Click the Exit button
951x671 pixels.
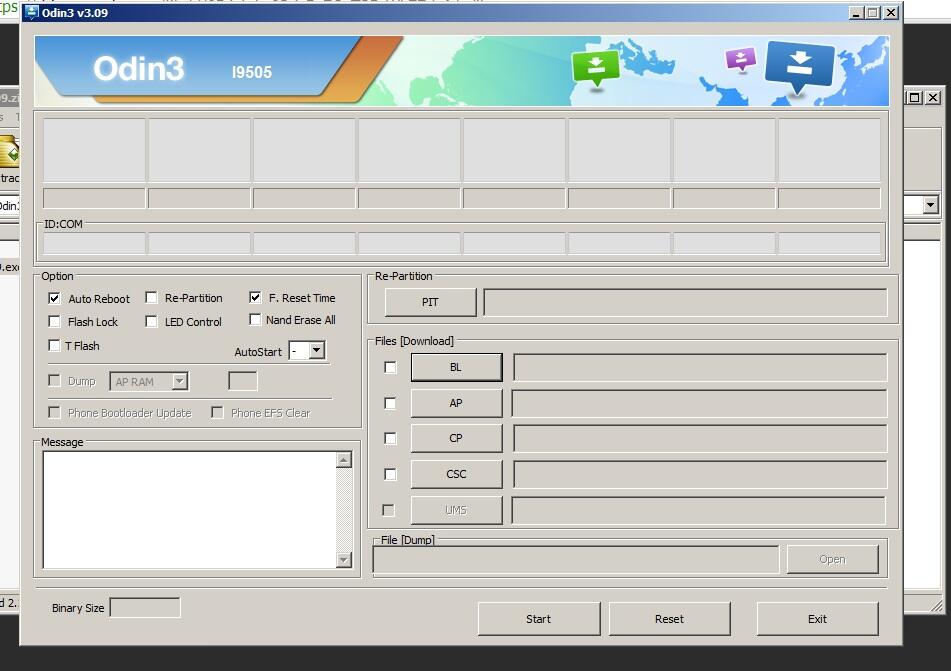(818, 619)
